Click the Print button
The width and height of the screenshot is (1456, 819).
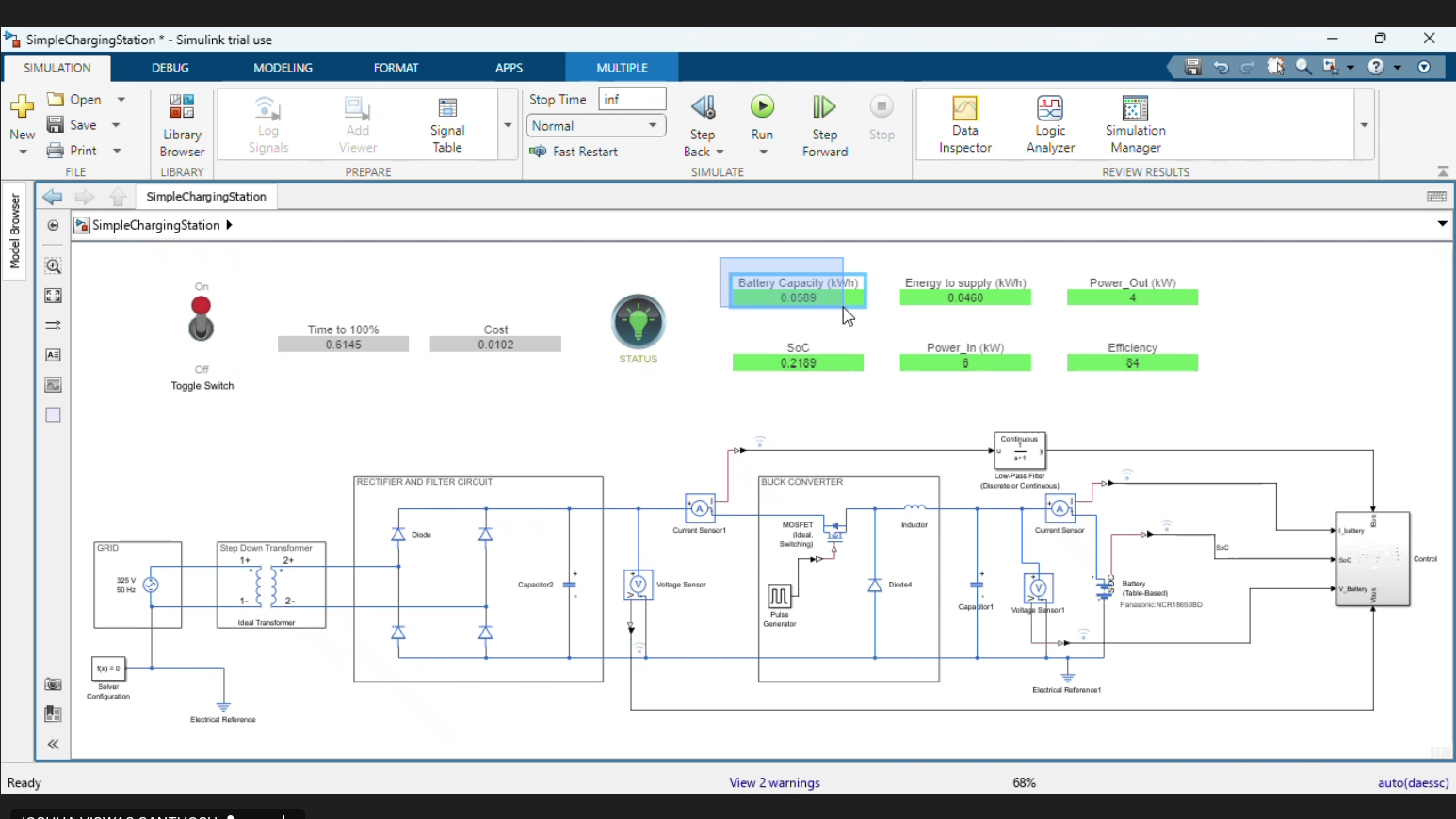[x=73, y=151]
